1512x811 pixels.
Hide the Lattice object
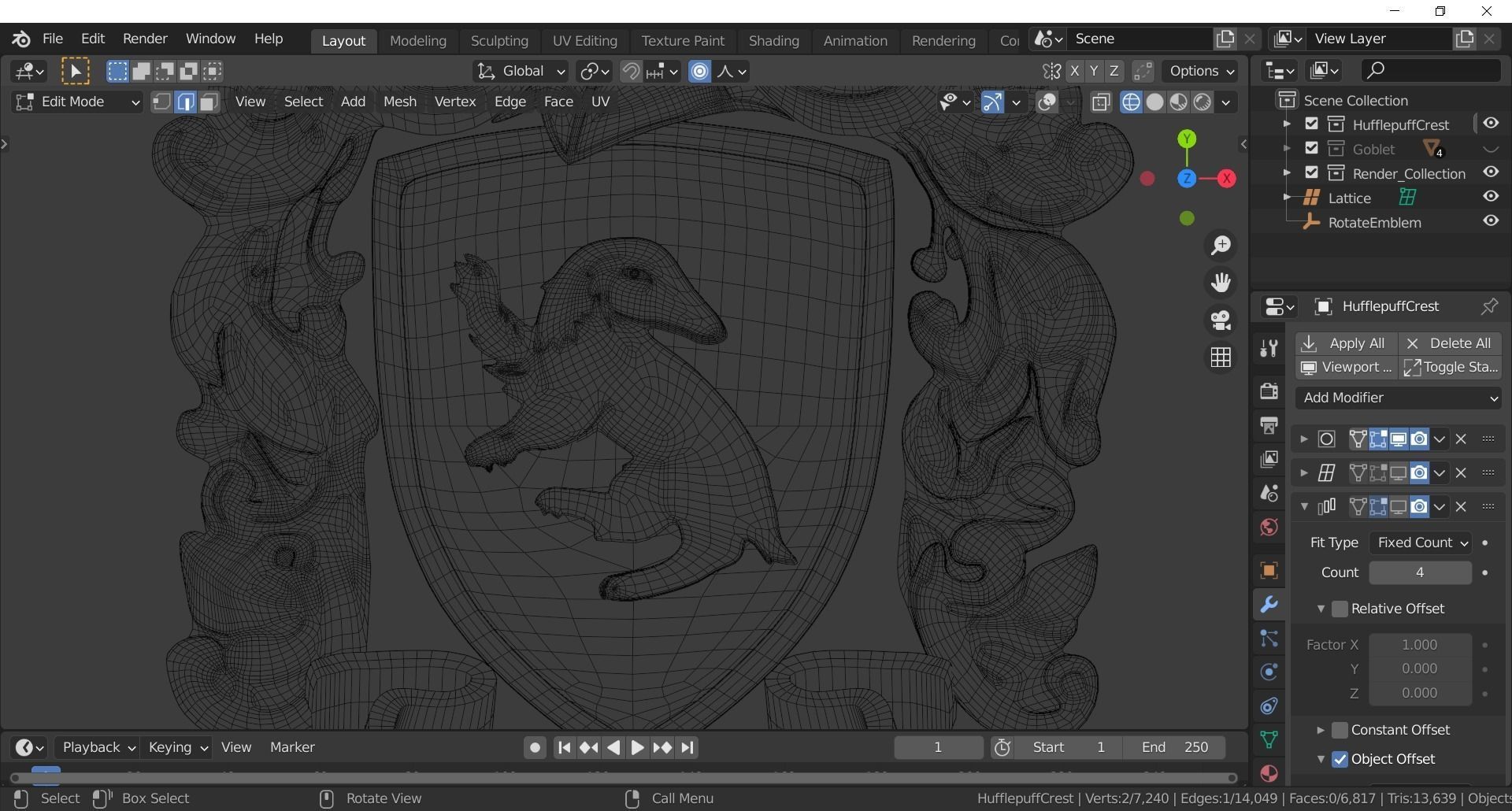(1491, 197)
